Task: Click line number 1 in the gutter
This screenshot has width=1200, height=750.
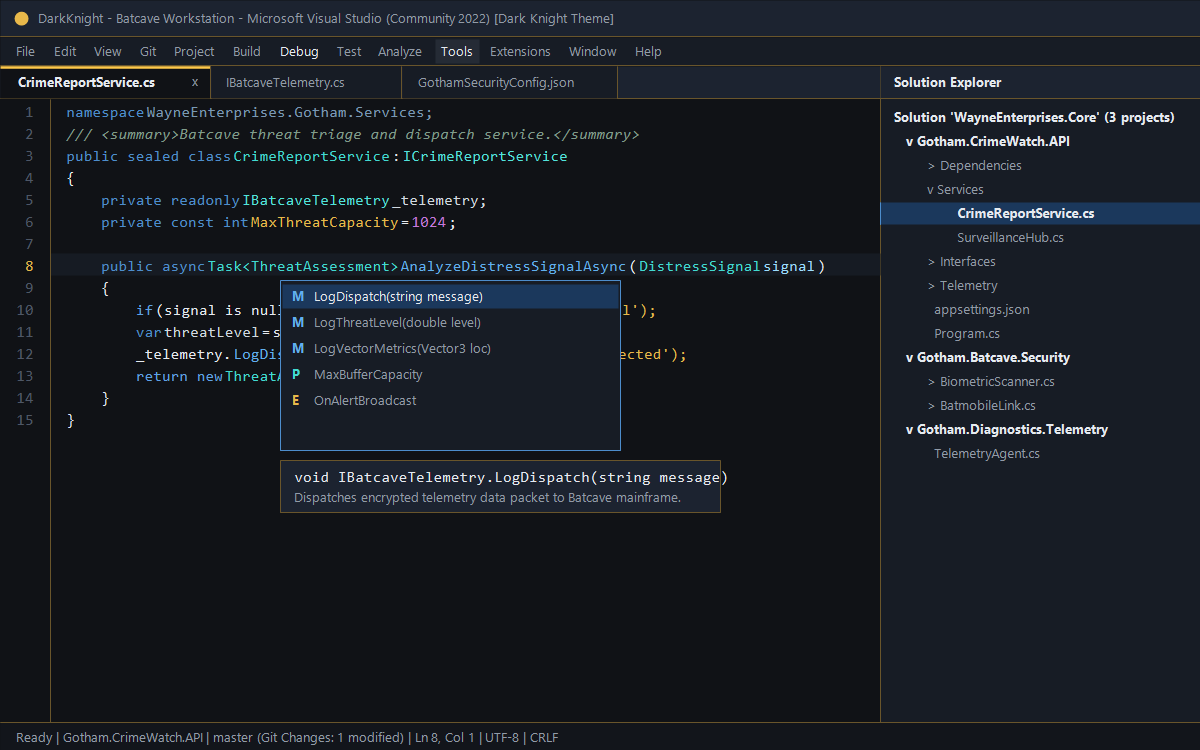Action: 29,112
